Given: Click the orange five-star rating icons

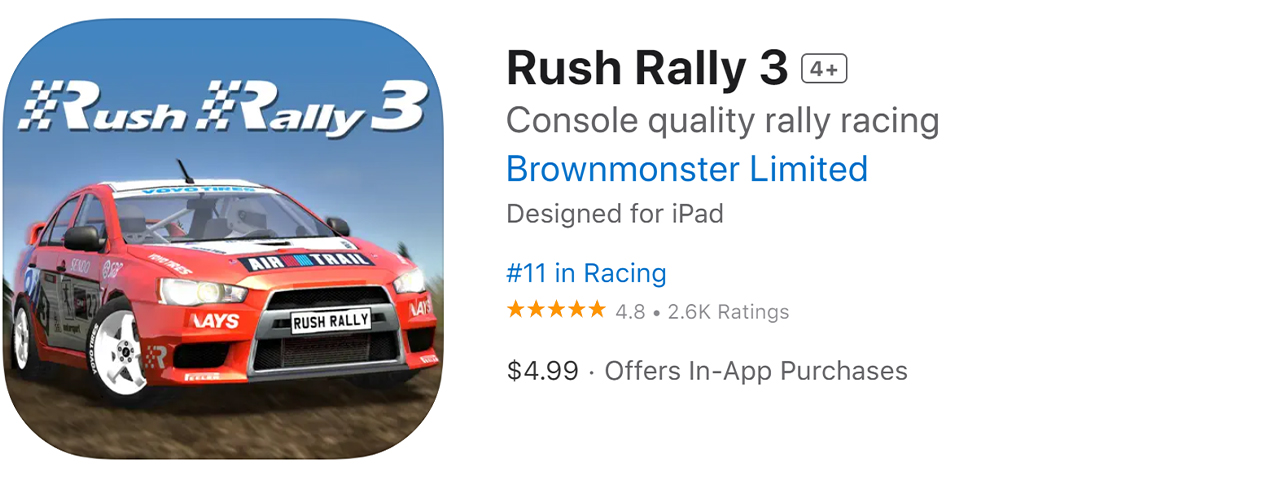Looking at the screenshot, I should coord(556,311).
